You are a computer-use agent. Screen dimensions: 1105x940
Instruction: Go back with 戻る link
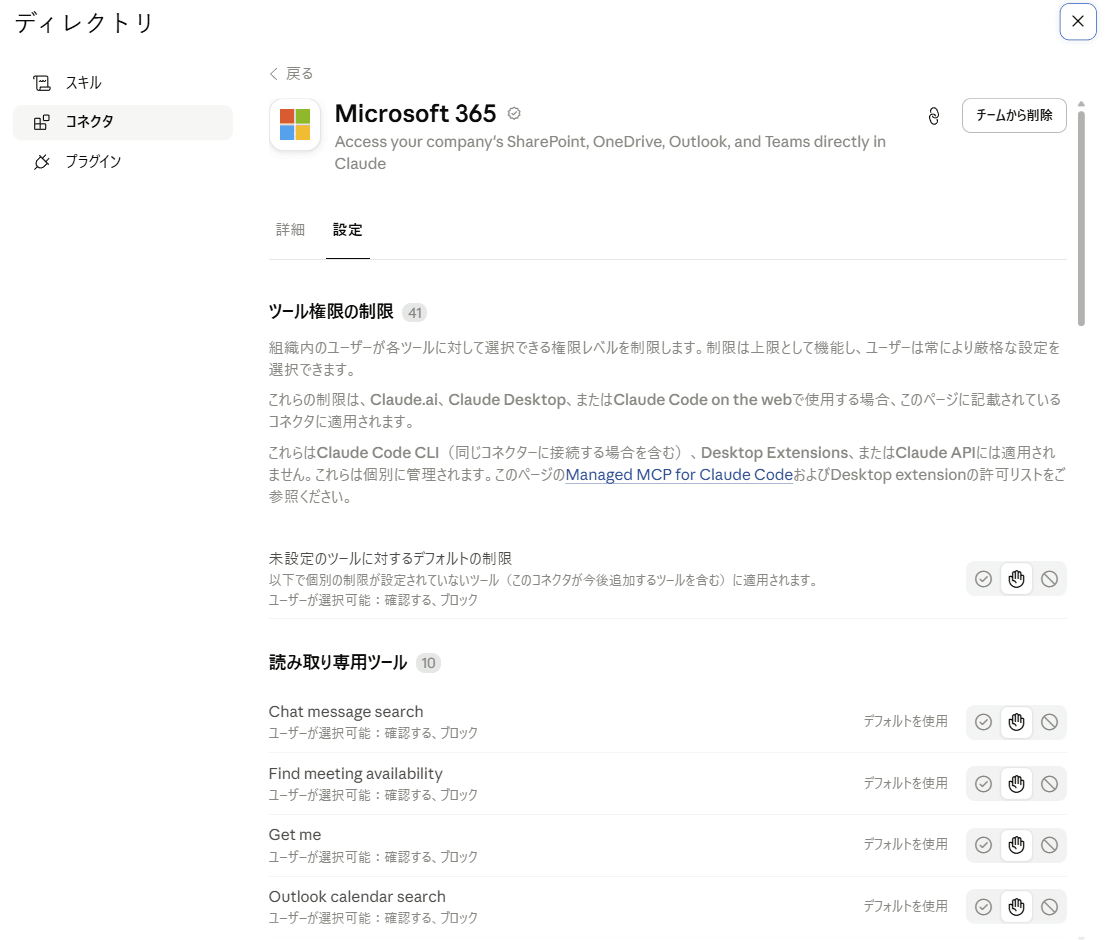pos(291,73)
